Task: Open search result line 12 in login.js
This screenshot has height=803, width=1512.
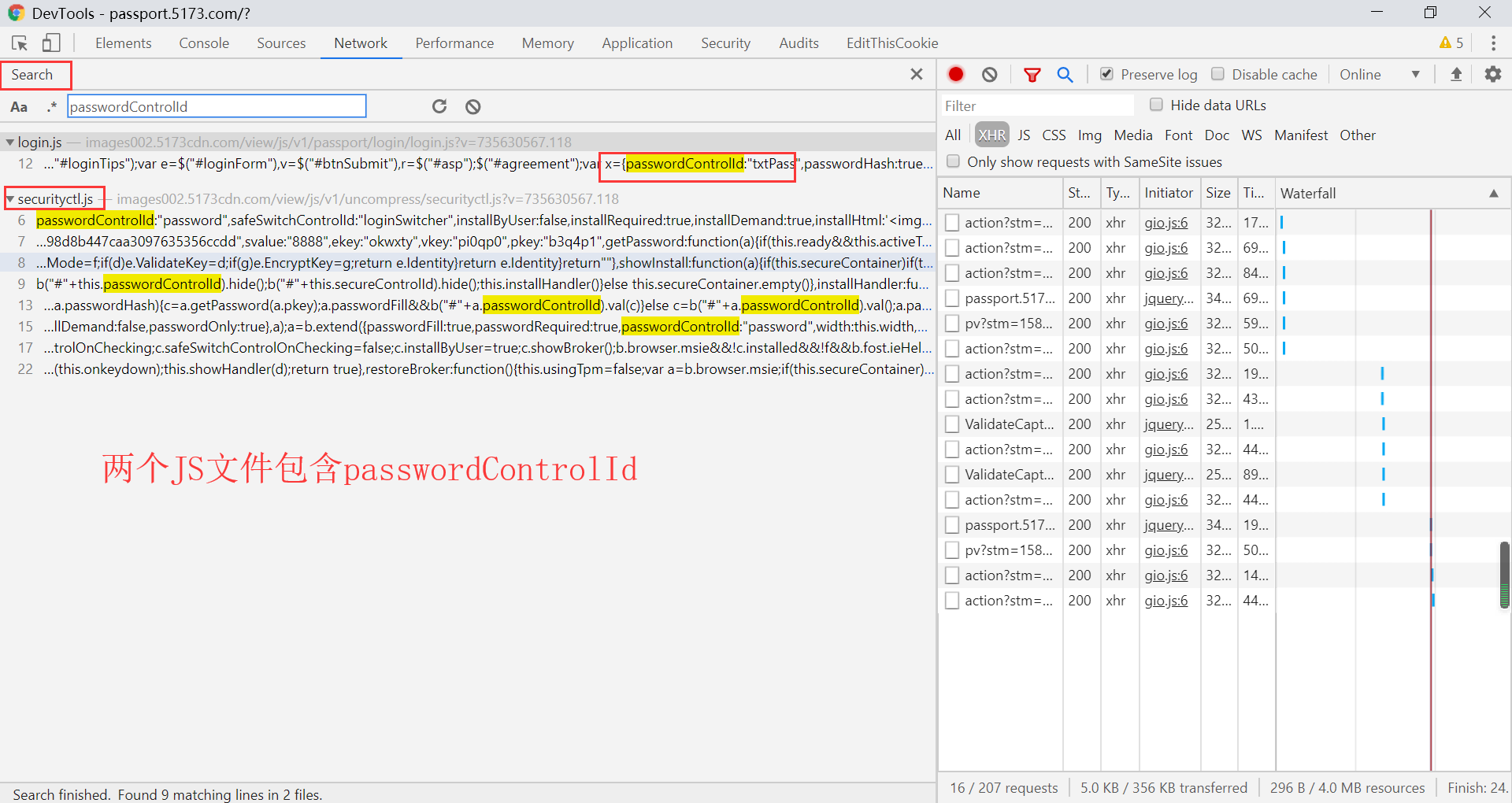Action: click(468, 164)
